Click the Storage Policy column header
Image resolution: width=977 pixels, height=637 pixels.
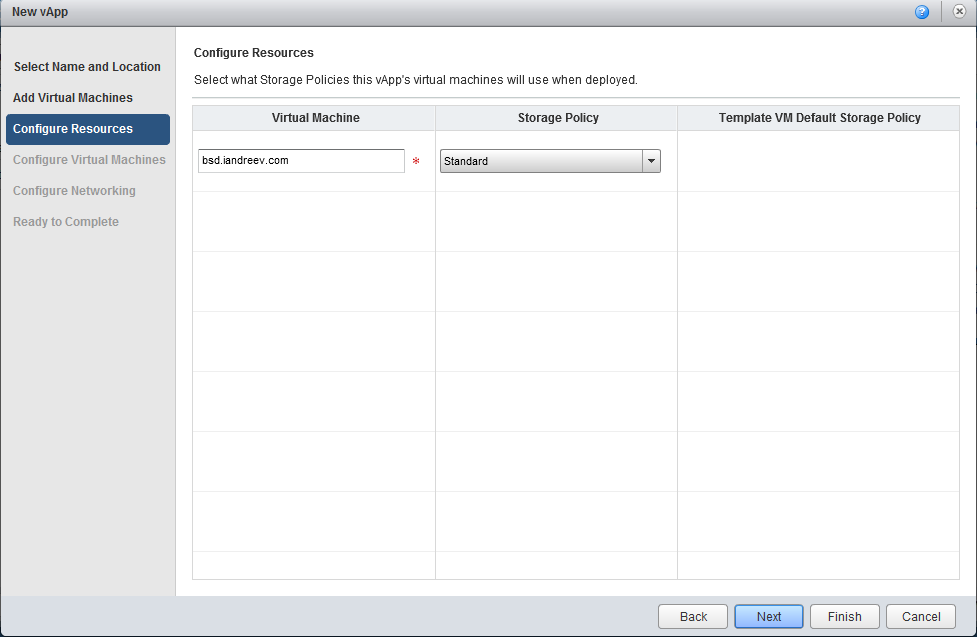coord(556,118)
